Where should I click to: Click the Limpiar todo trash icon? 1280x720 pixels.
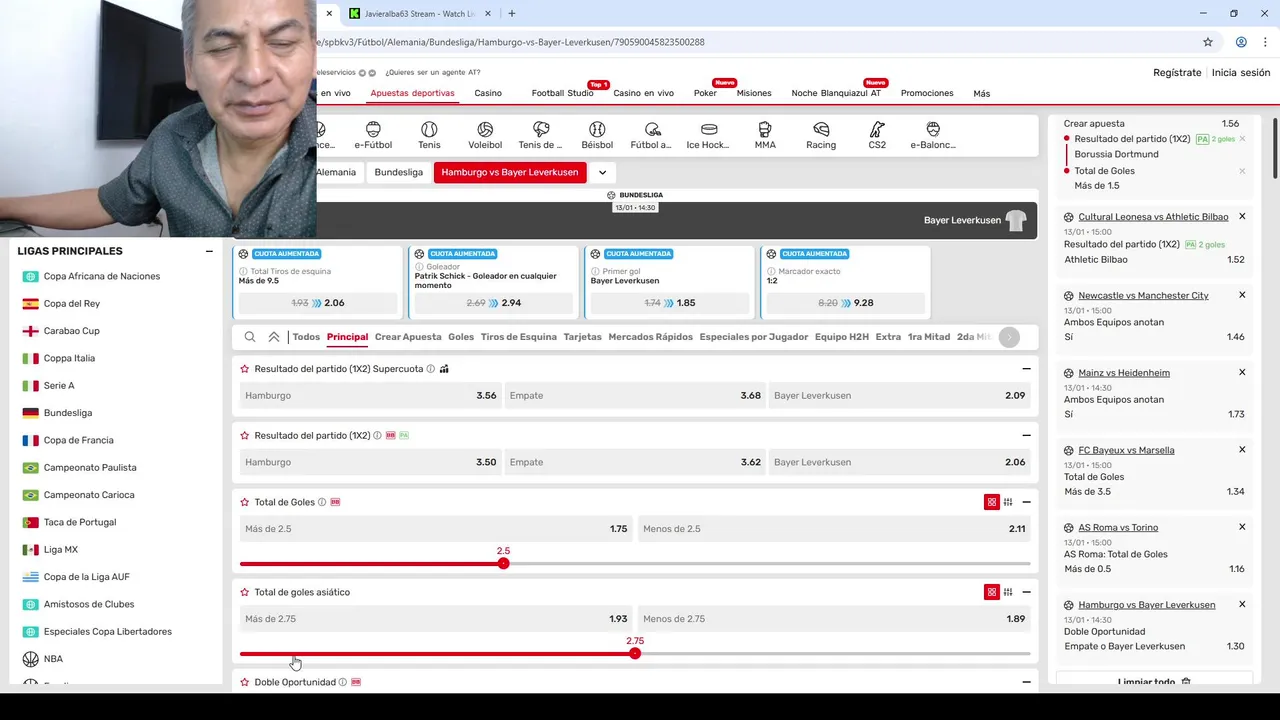tap(1186, 682)
